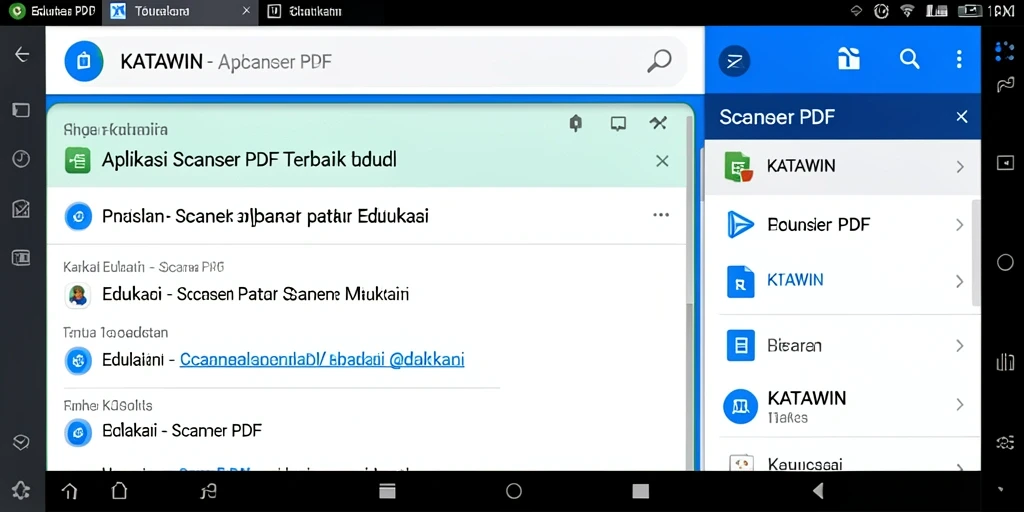Open the package icon in the blue header
This screenshot has height=512, width=1024.
point(848,59)
